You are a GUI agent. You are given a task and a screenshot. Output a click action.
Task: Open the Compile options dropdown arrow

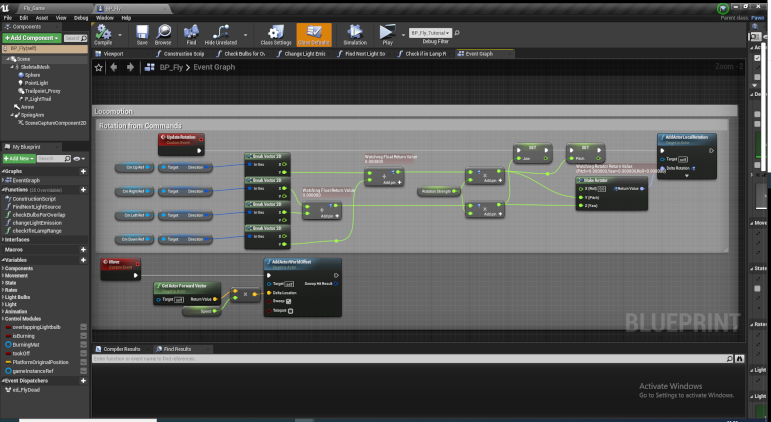(x=120, y=34)
